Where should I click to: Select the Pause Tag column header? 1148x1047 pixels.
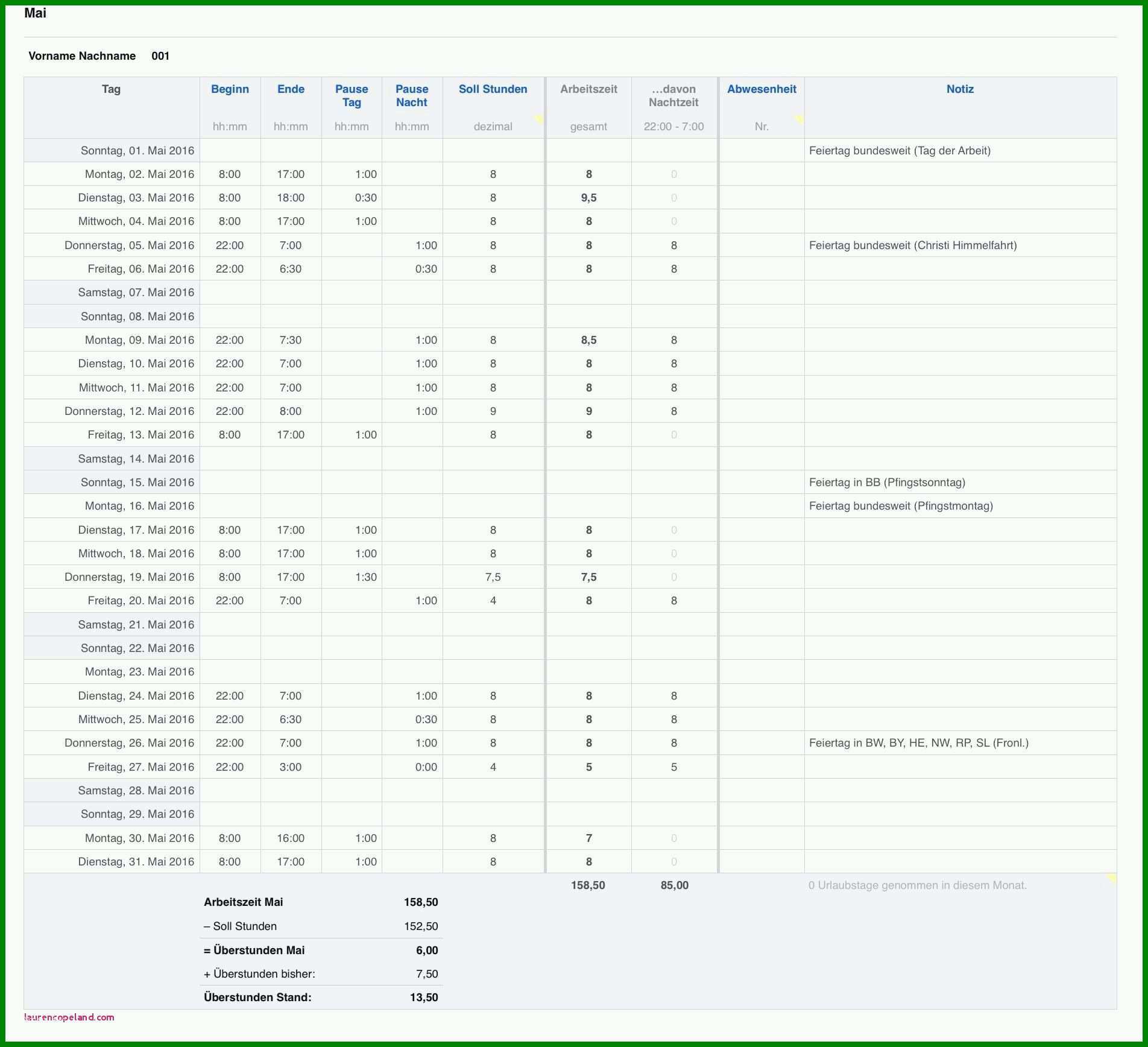pyautogui.click(x=352, y=96)
